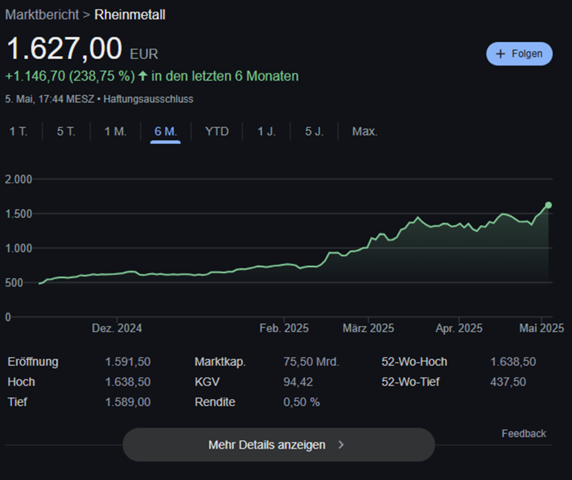This screenshot has height=480, width=572.
Task: Click the Feb. 2025 axis label
Action: [x=284, y=328]
